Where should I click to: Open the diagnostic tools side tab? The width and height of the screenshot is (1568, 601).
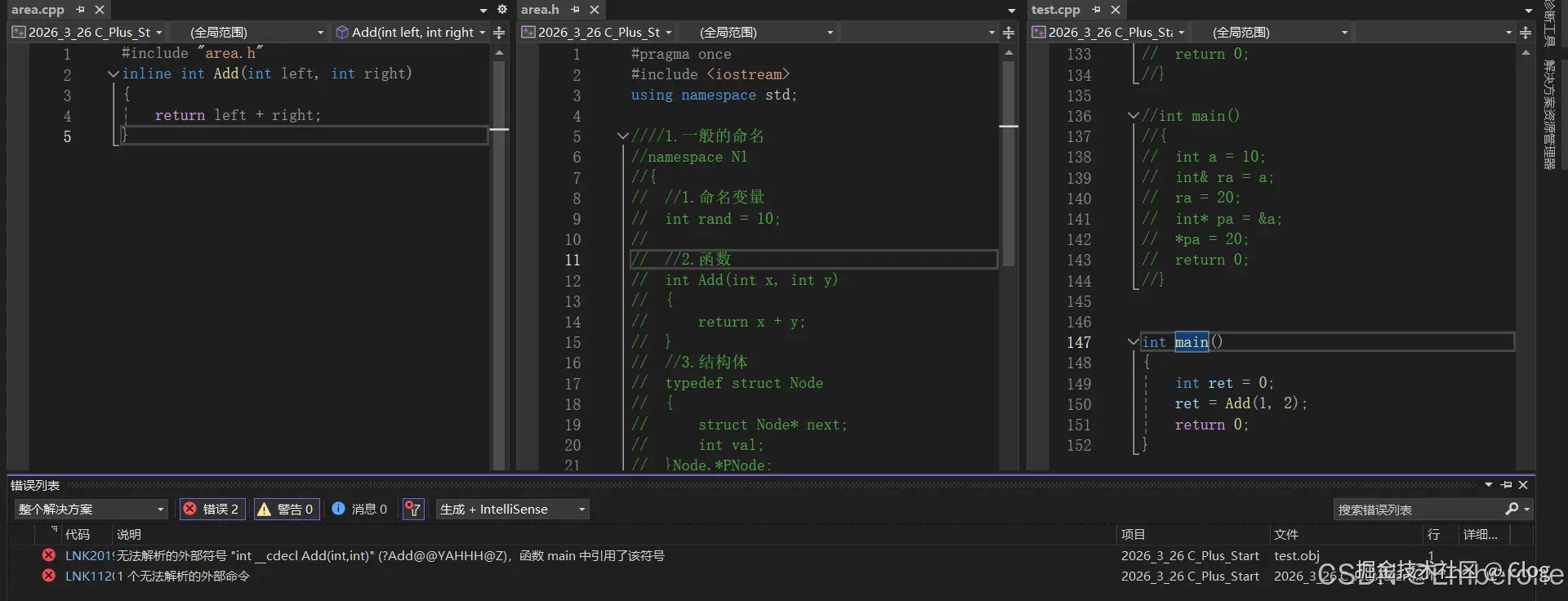1548,23
